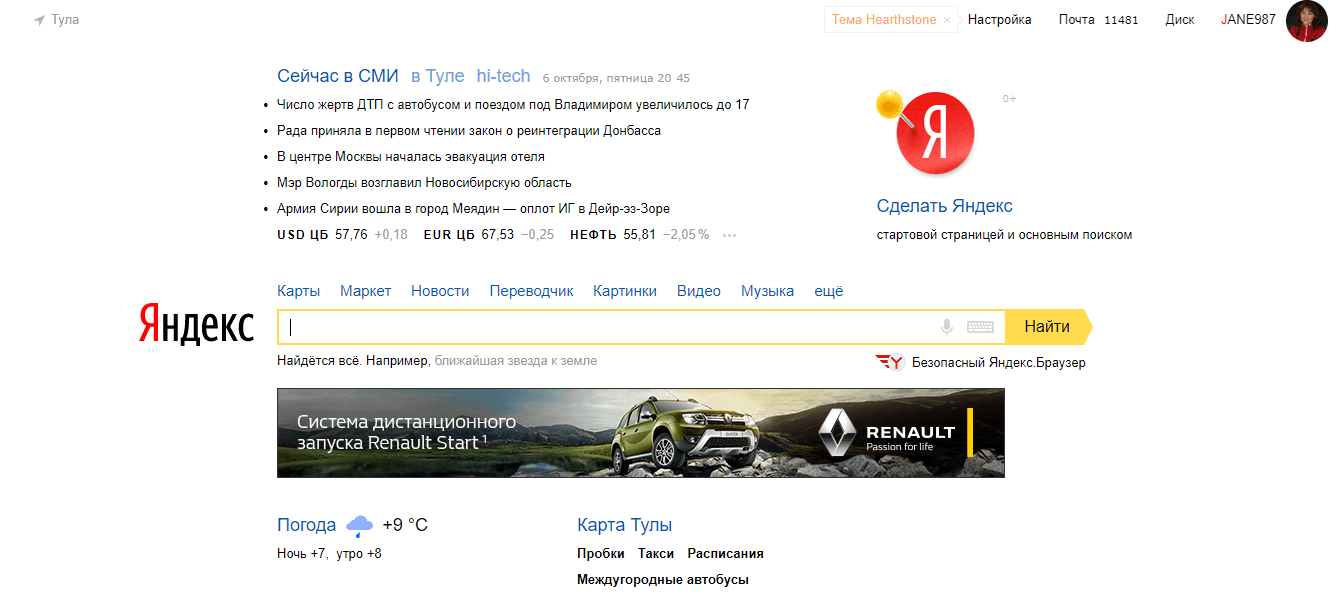Screen dimensions: 1343x611
Task: Click the Yandex Browser Y icon
Action: 889,362
